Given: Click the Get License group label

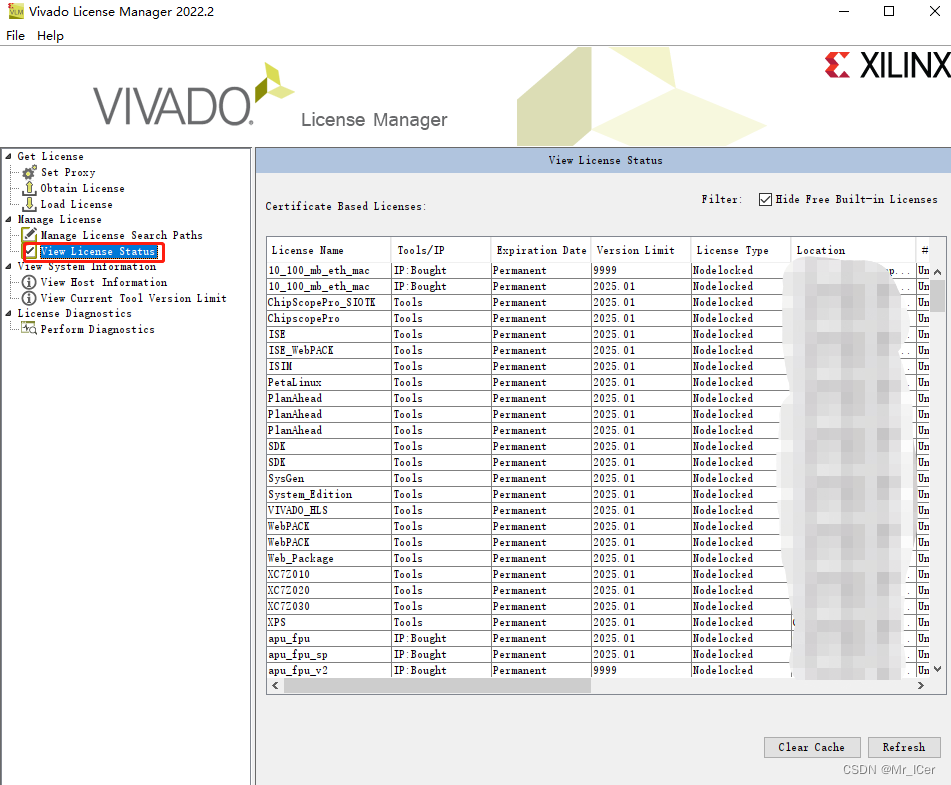Looking at the screenshot, I should tap(50, 157).
